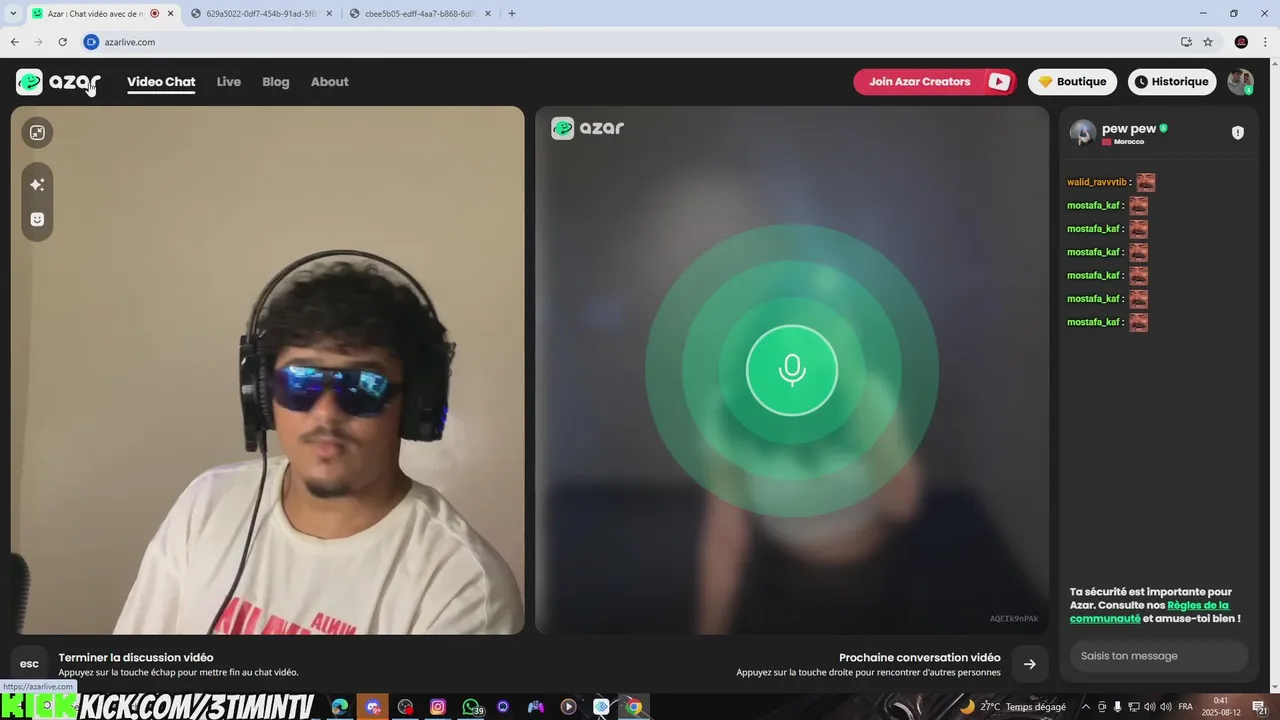Screen dimensions: 1280x720
Task: Open Google Chrome from the taskbar
Action: [x=634, y=707]
